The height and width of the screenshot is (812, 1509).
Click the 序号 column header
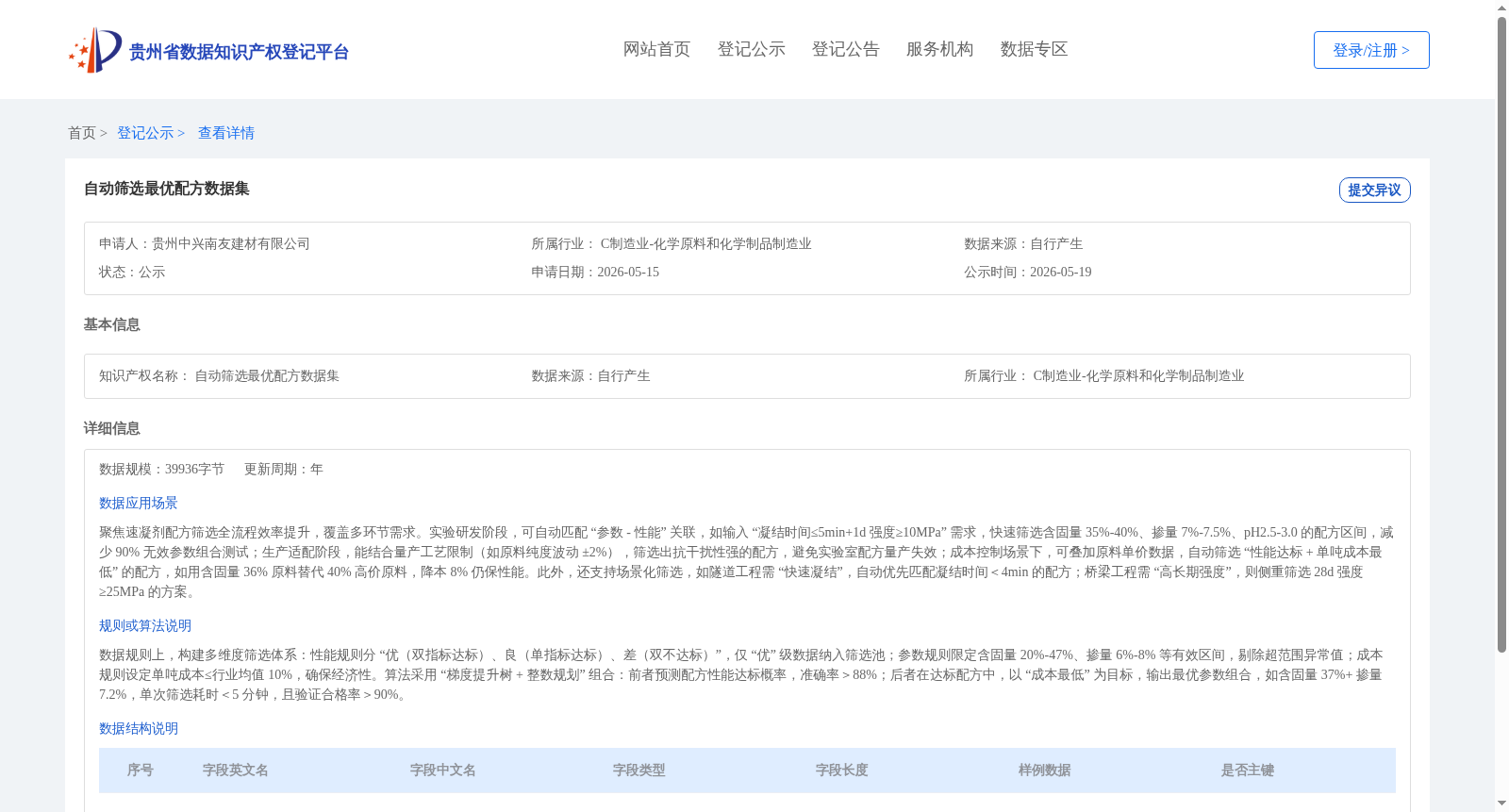[x=141, y=771]
